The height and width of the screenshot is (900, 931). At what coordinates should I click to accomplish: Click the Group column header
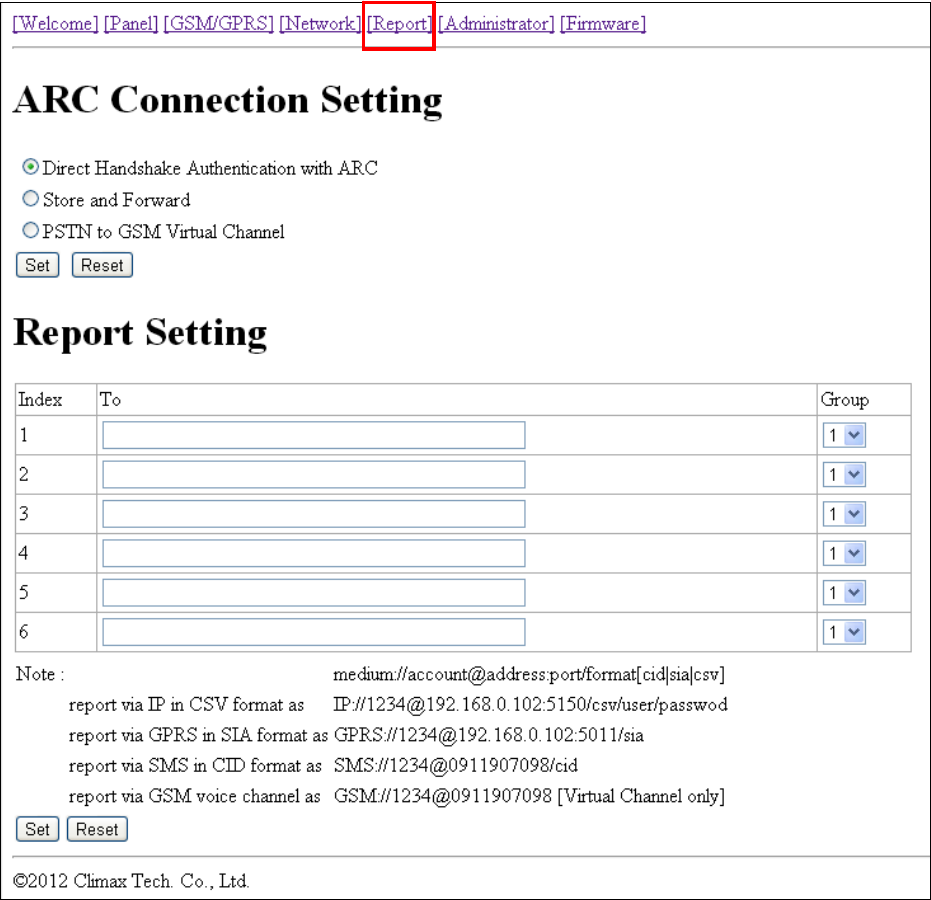[x=844, y=400]
